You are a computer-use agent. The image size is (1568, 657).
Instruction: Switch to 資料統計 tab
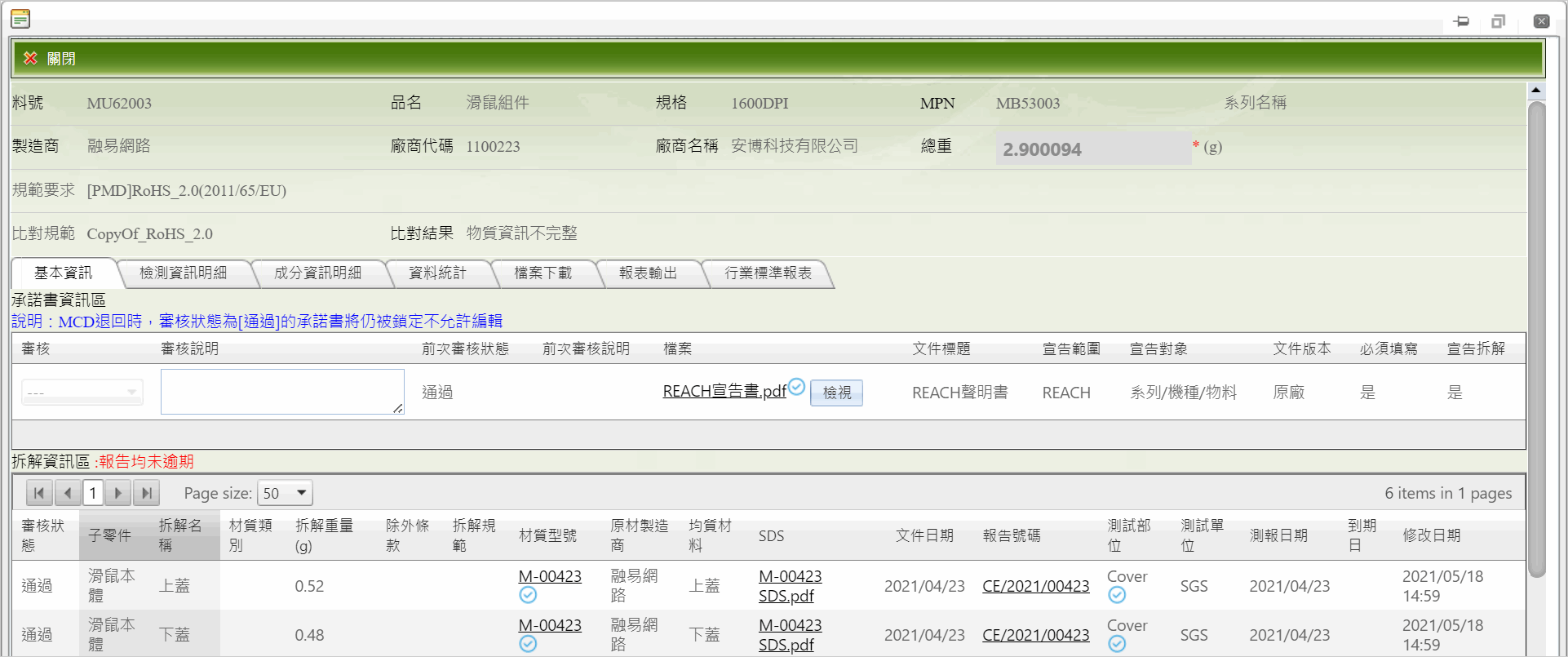(438, 273)
